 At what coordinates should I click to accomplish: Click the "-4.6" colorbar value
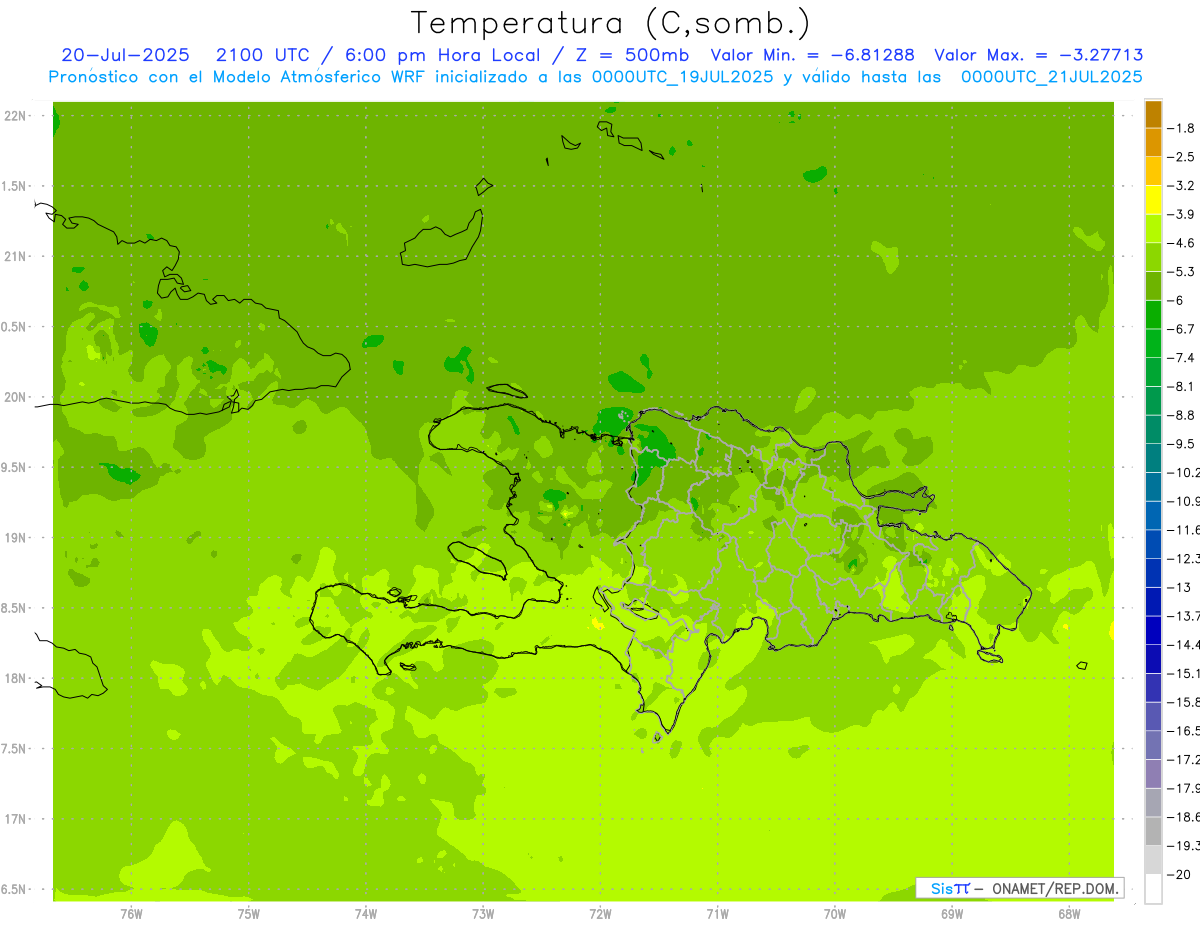[1181, 243]
